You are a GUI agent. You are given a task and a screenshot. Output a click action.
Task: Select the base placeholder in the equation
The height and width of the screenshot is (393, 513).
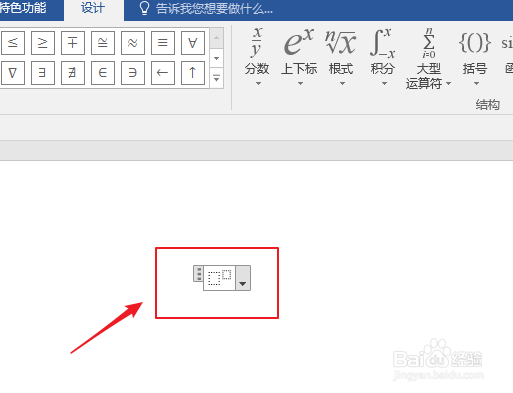click(214, 279)
